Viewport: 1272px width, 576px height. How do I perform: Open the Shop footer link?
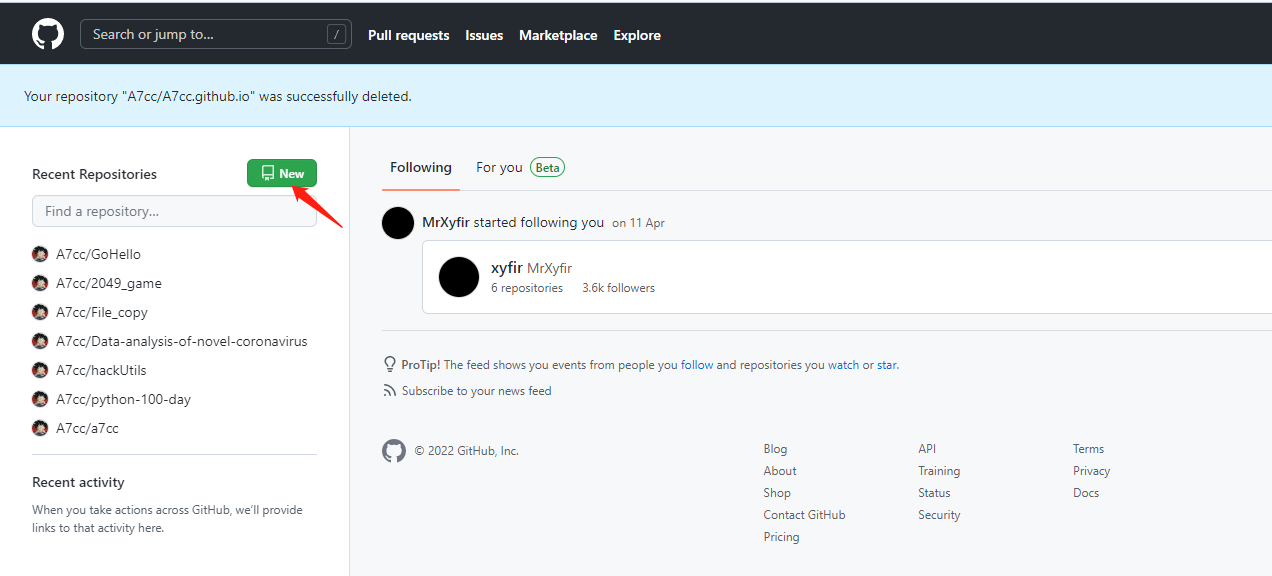(x=777, y=493)
